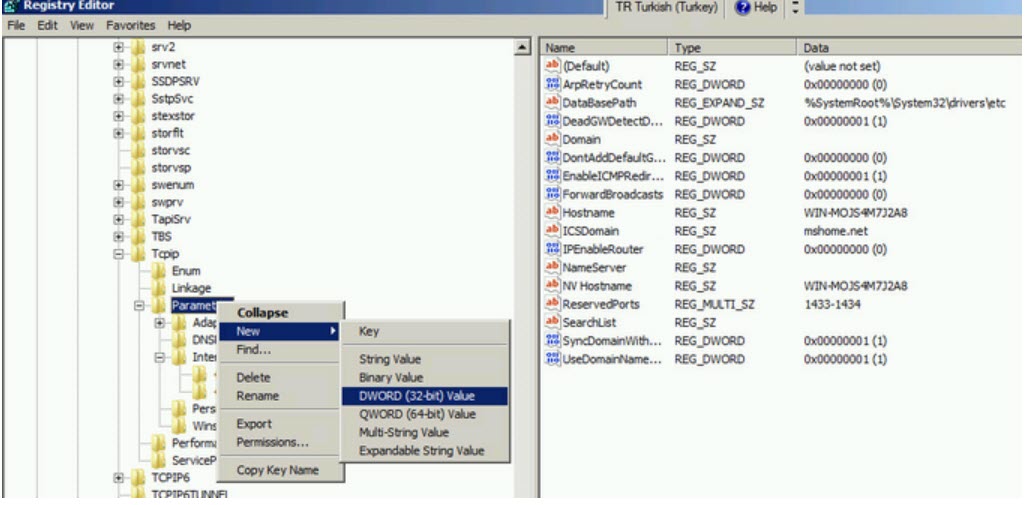
Task: Click the tree pane scroll up arrow
Action: (x=521, y=48)
